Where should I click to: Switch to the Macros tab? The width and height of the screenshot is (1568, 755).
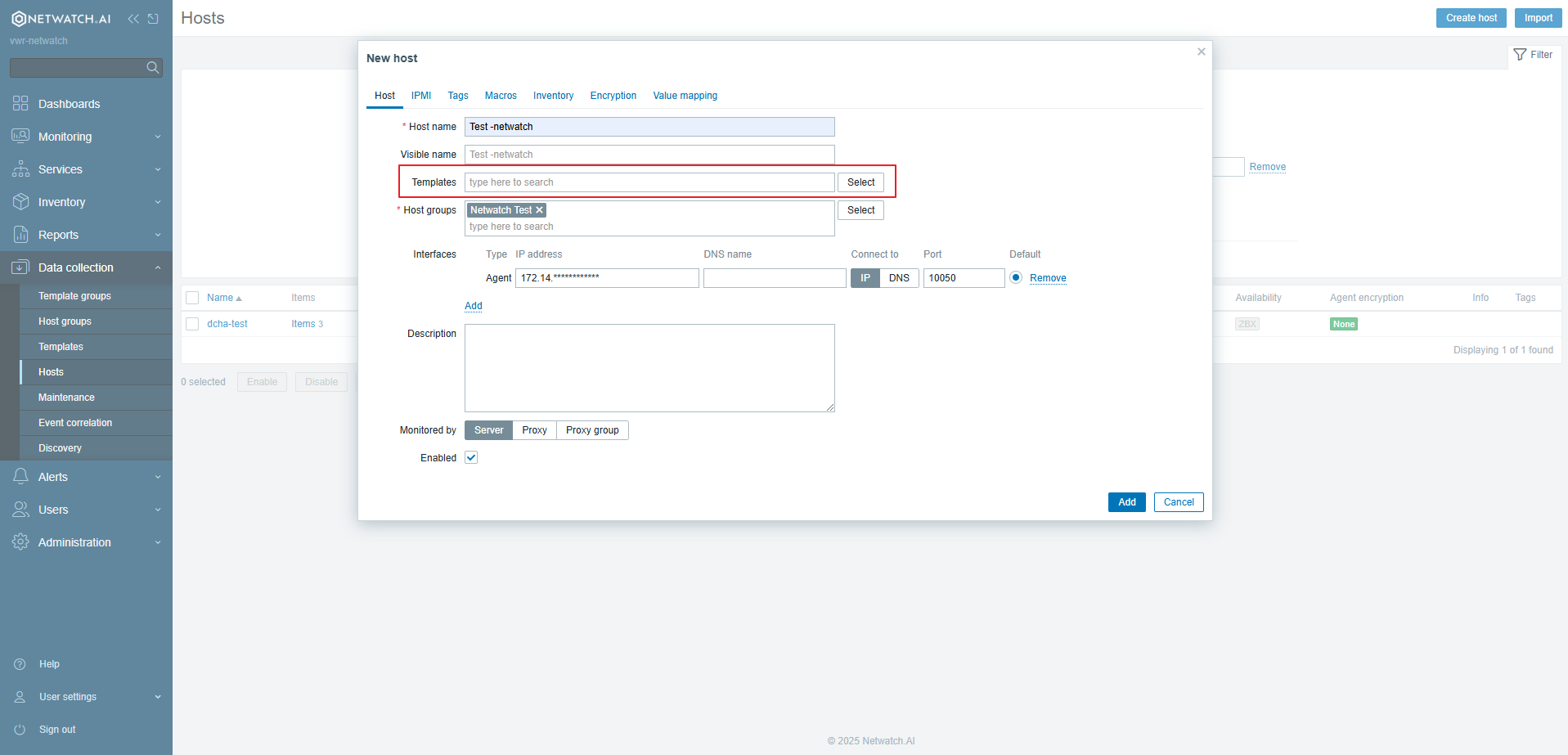pos(501,96)
